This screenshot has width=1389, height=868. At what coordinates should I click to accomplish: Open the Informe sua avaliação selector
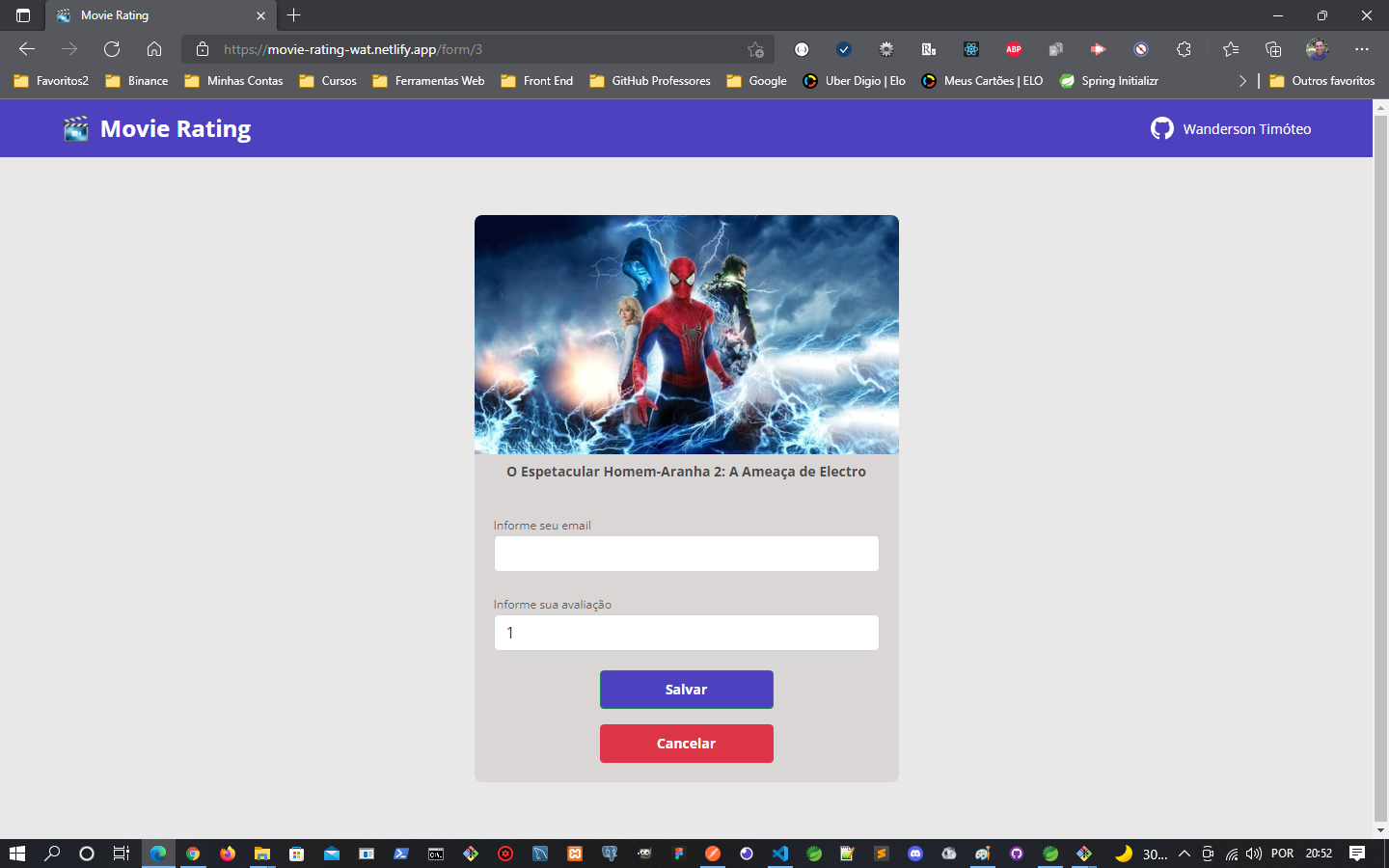[687, 633]
